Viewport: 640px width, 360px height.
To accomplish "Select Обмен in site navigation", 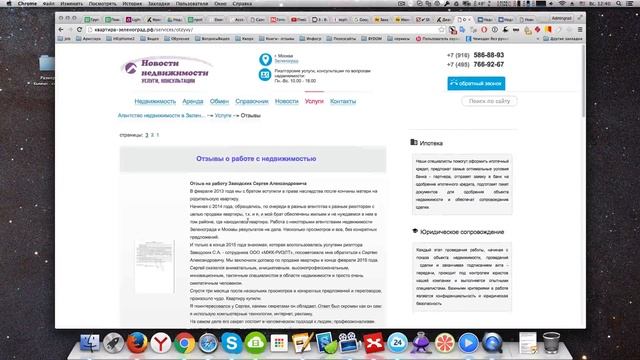I will pos(219,101).
